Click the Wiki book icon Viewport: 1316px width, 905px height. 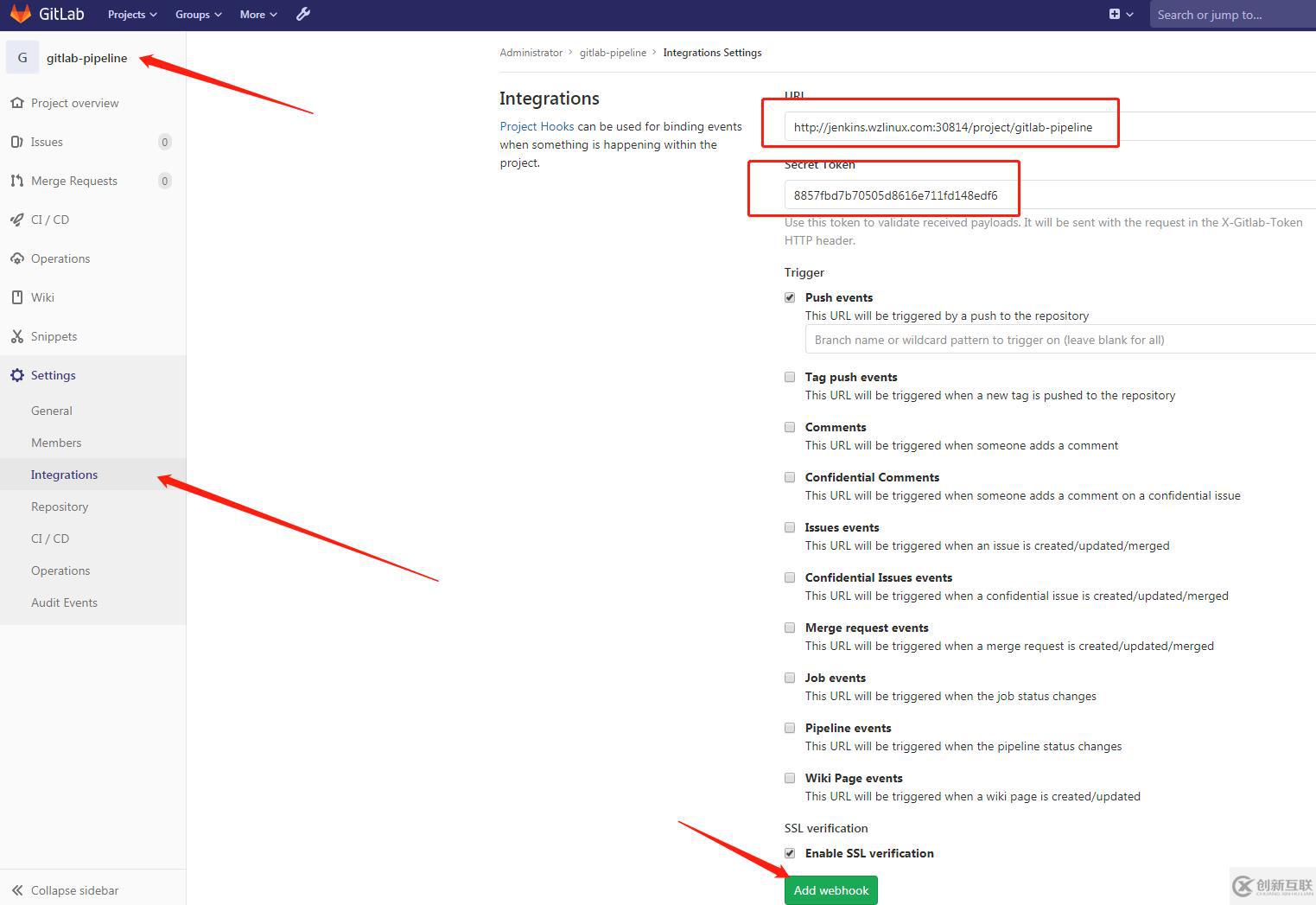[17, 297]
